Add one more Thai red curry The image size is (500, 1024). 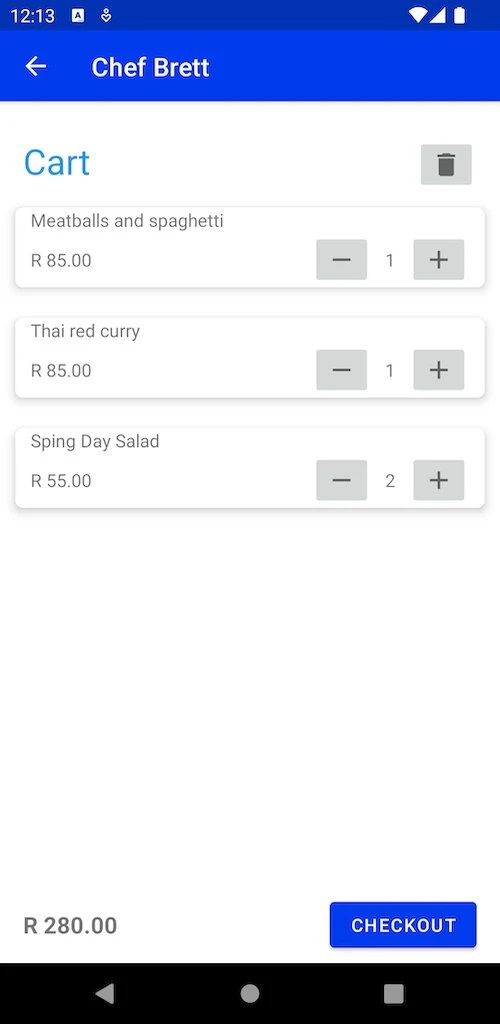(x=439, y=370)
